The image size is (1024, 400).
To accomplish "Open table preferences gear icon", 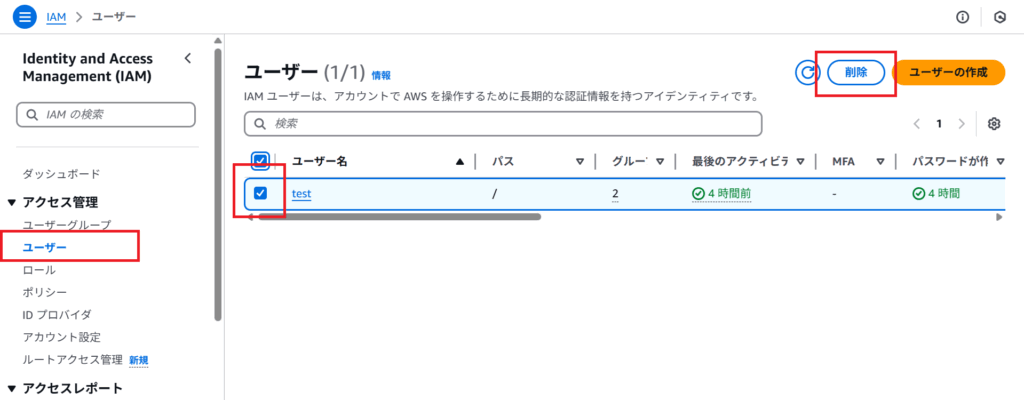I will 994,124.
